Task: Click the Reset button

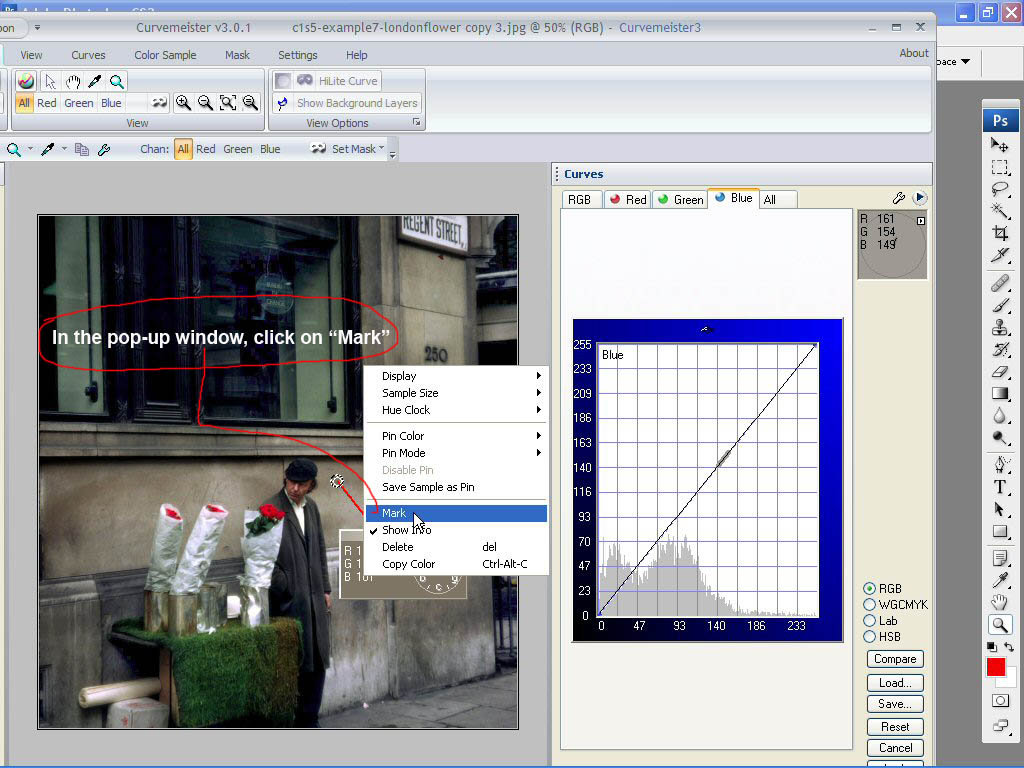Action: click(895, 727)
